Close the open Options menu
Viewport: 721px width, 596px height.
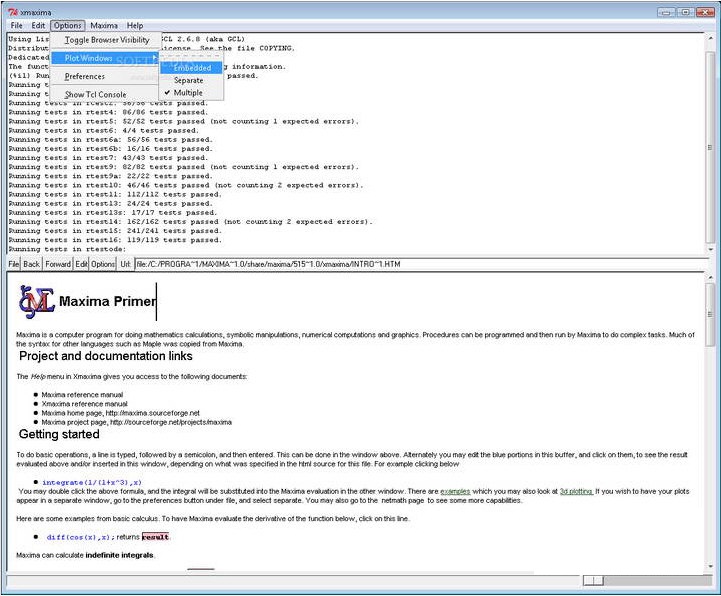point(68,25)
